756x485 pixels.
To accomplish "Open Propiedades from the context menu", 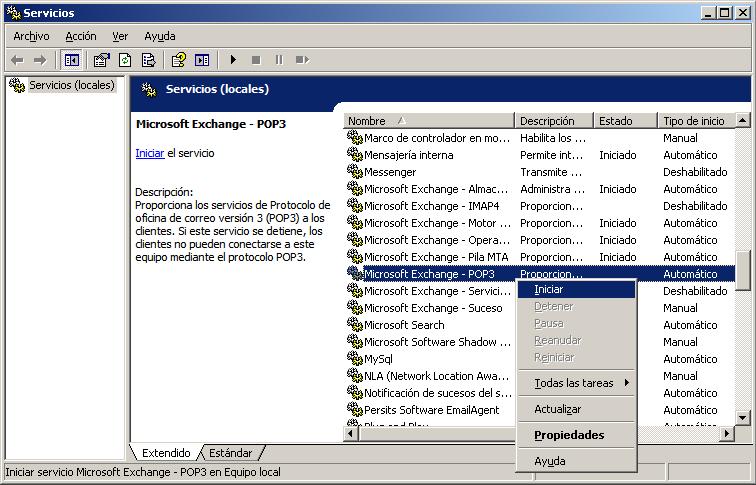I will coord(569,435).
